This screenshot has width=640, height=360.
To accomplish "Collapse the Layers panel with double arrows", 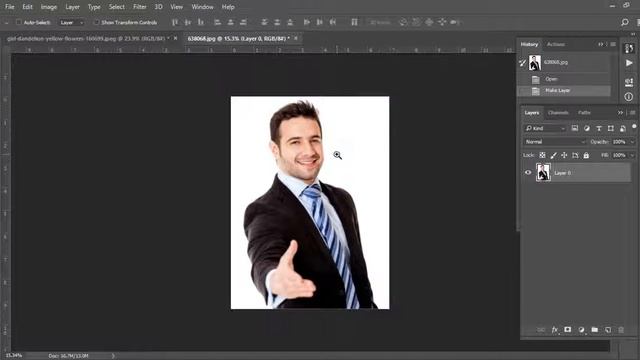I will (x=620, y=113).
